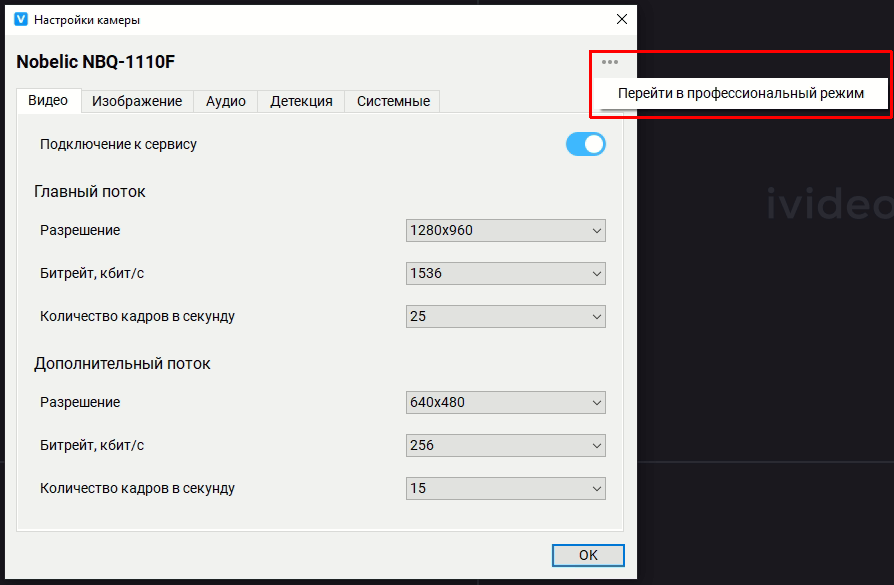This screenshot has width=894, height=585.
Task: Open additional stream frame rate dropdown 15
Action: coord(506,489)
